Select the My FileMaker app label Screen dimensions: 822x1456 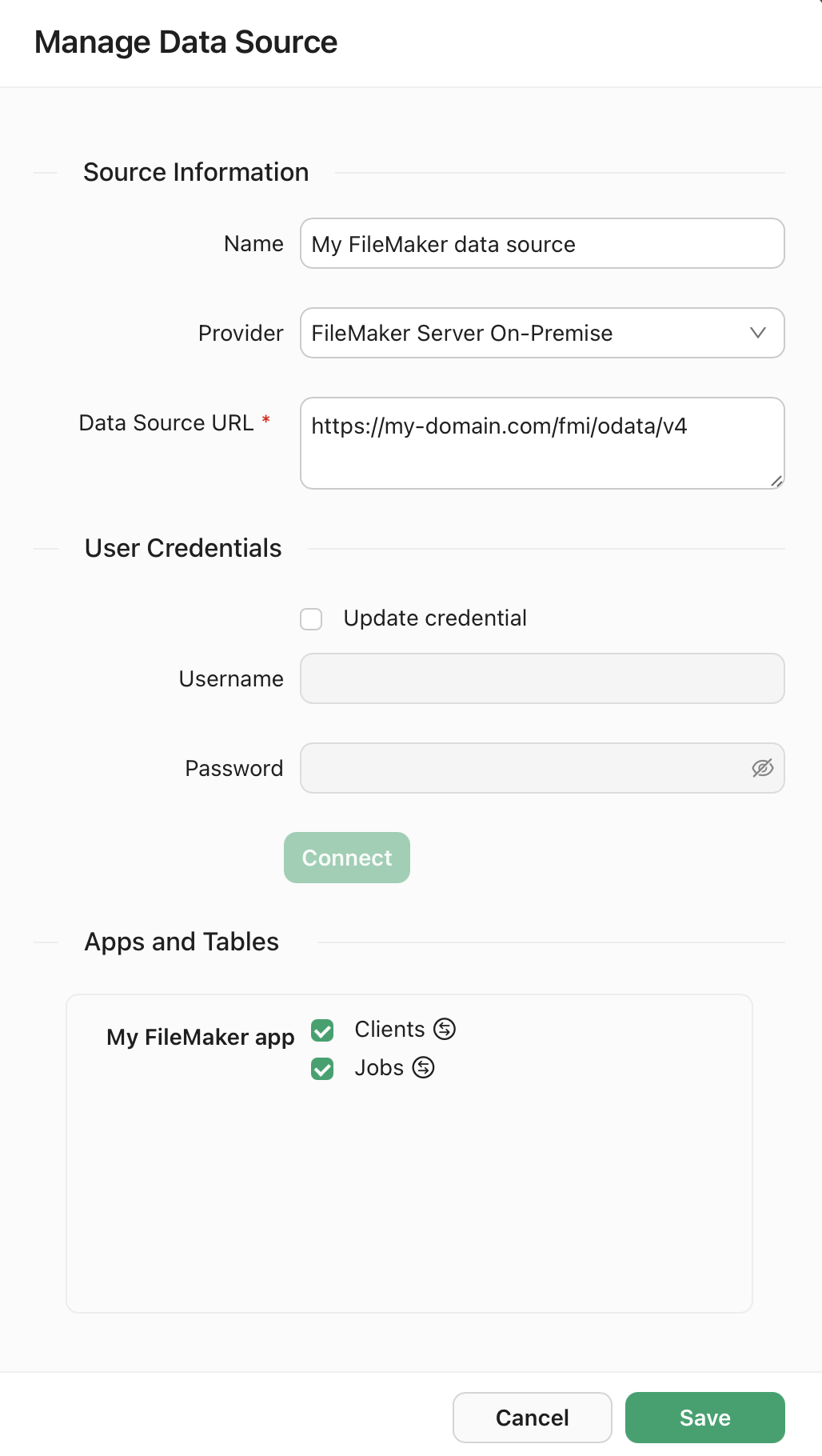[200, 1037]
